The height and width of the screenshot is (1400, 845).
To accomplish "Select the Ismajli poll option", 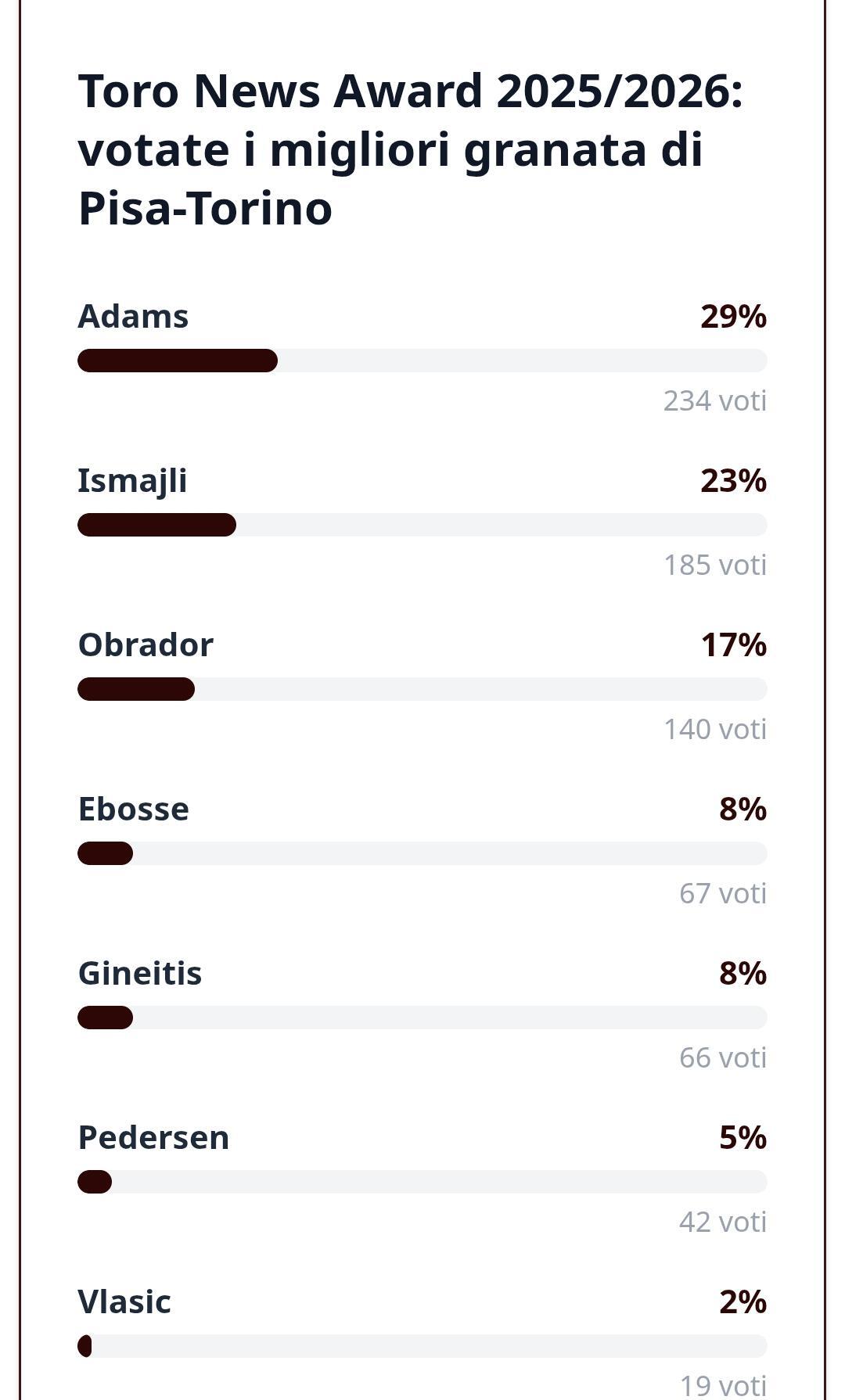I will (132, 481).
